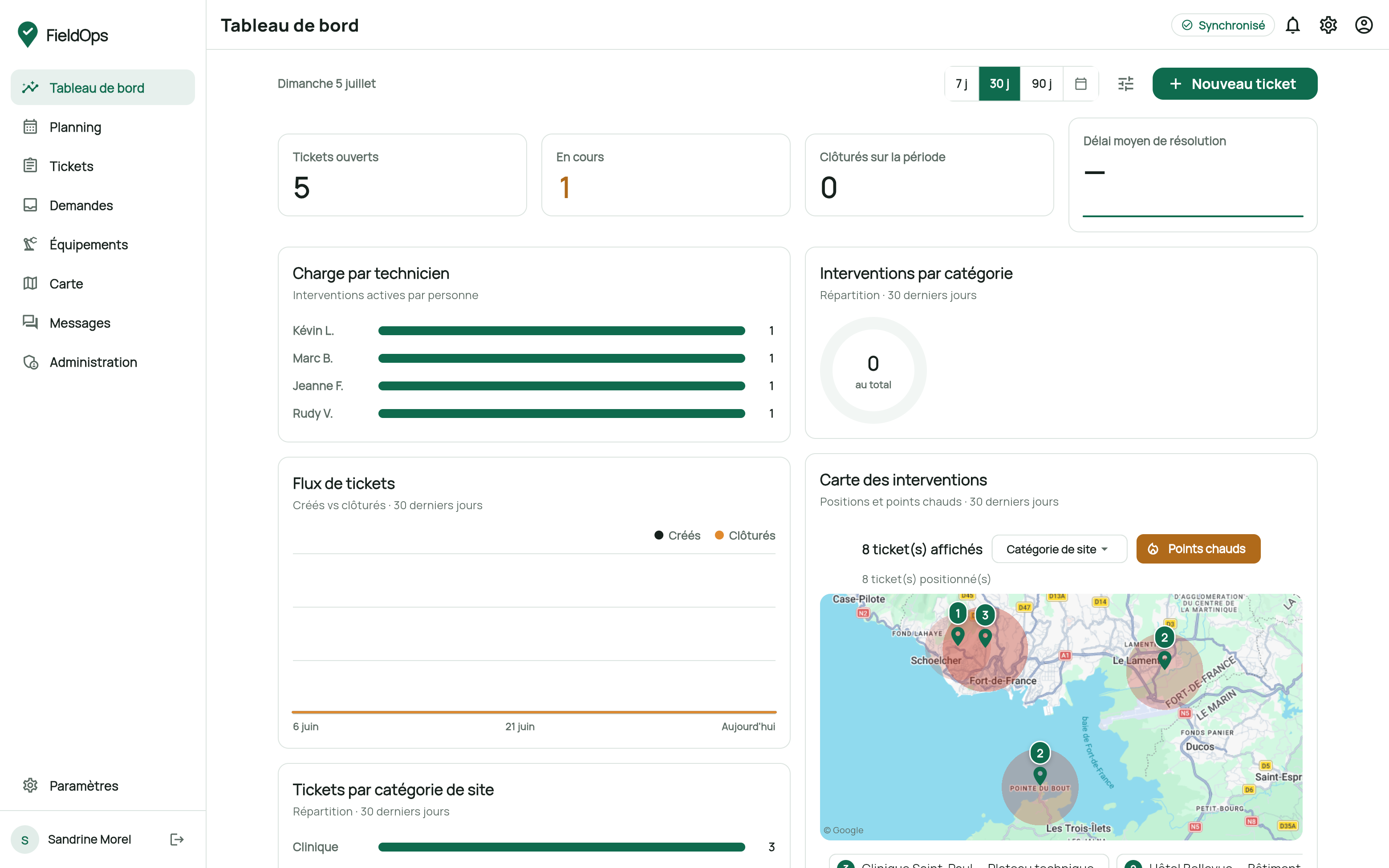Open the Carte page in sidebar
This screenshot has width=1389, height=868.
click(x=103, y=284)
